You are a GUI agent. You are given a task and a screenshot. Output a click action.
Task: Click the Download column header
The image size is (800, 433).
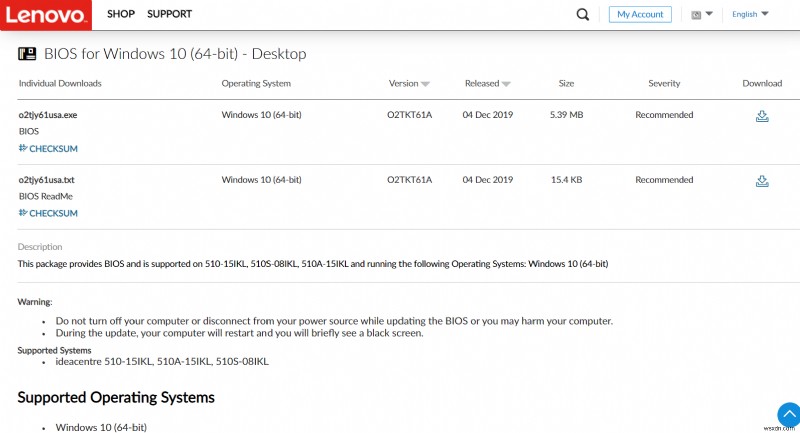coord(762,83)
